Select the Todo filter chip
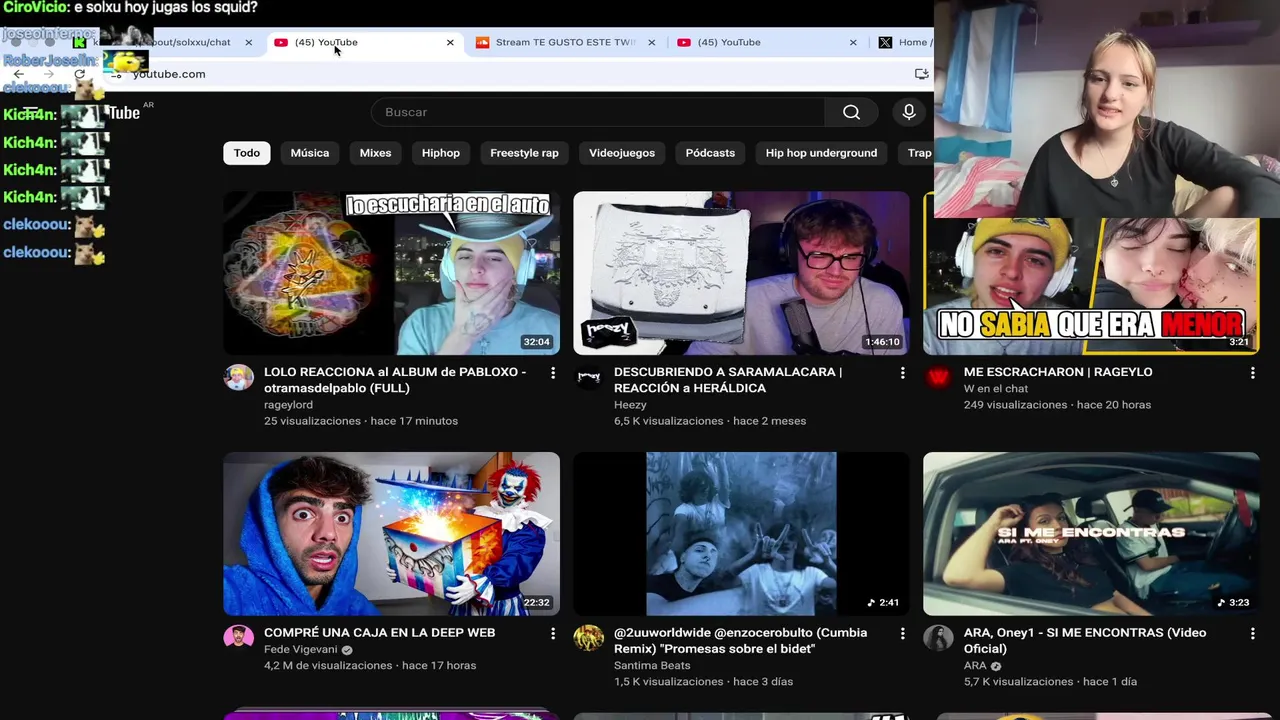Viewport: 1280px width, 720px height. tap(247, 153)
